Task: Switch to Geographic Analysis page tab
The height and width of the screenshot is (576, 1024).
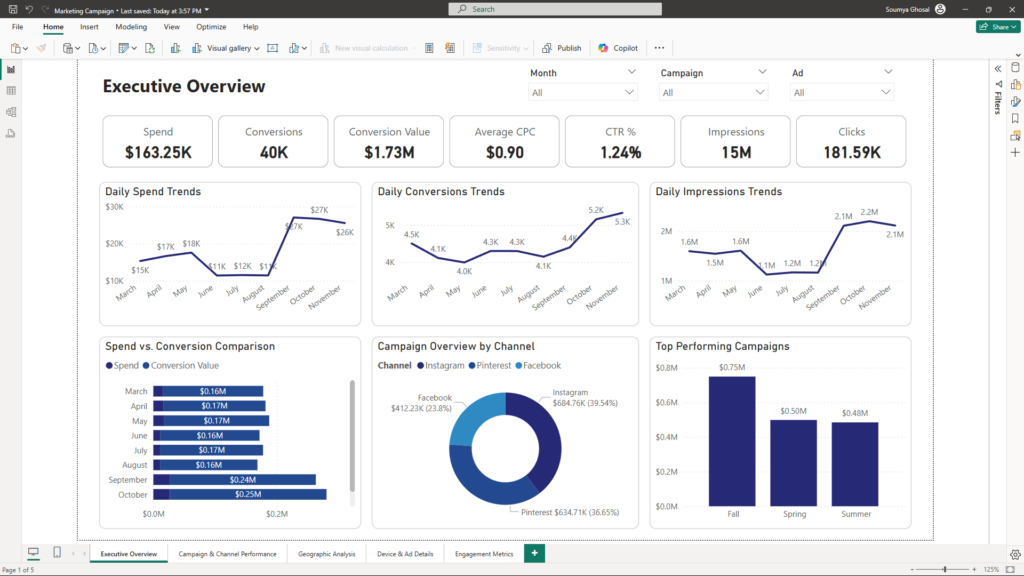Action: coord(327,553)
